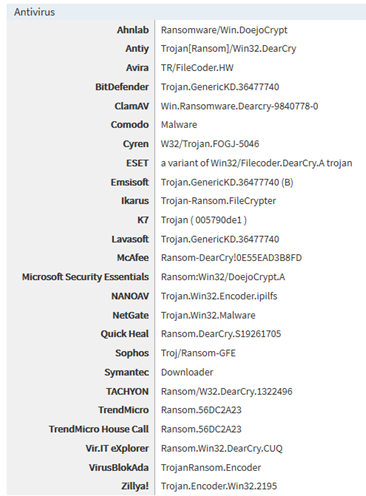Select NANOAV Trojan.Win32.Encoder.ipilfs result

tap(219, 296)
